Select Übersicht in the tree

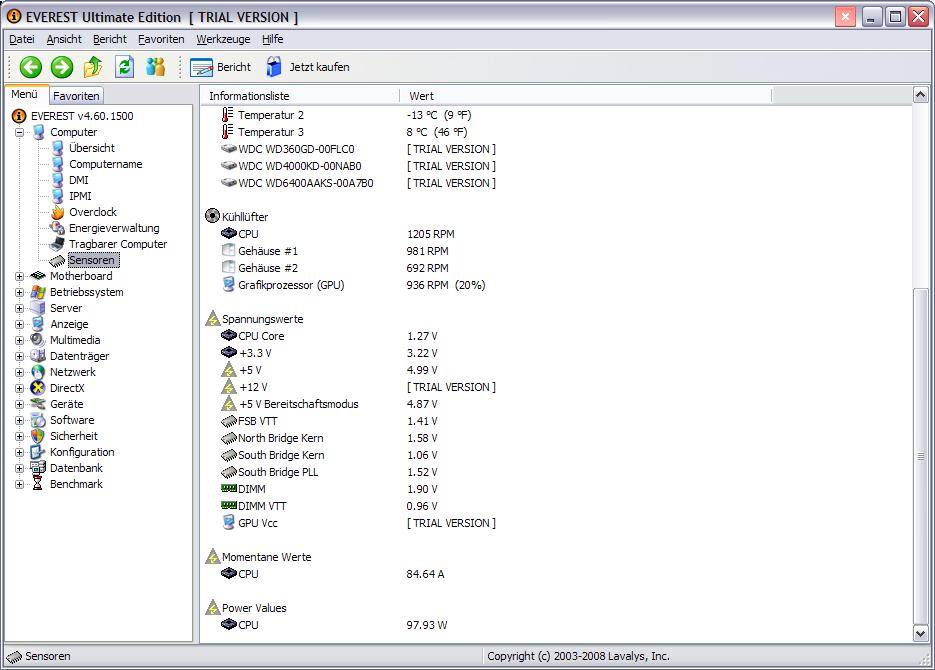coord(91,148)
